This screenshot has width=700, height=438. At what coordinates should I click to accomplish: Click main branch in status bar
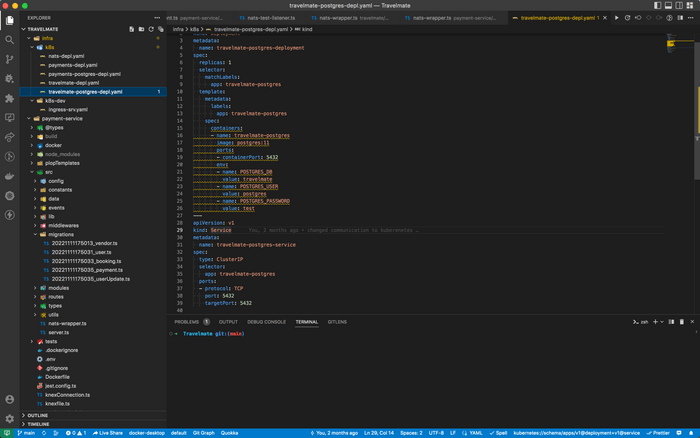(x=26, y=433)
